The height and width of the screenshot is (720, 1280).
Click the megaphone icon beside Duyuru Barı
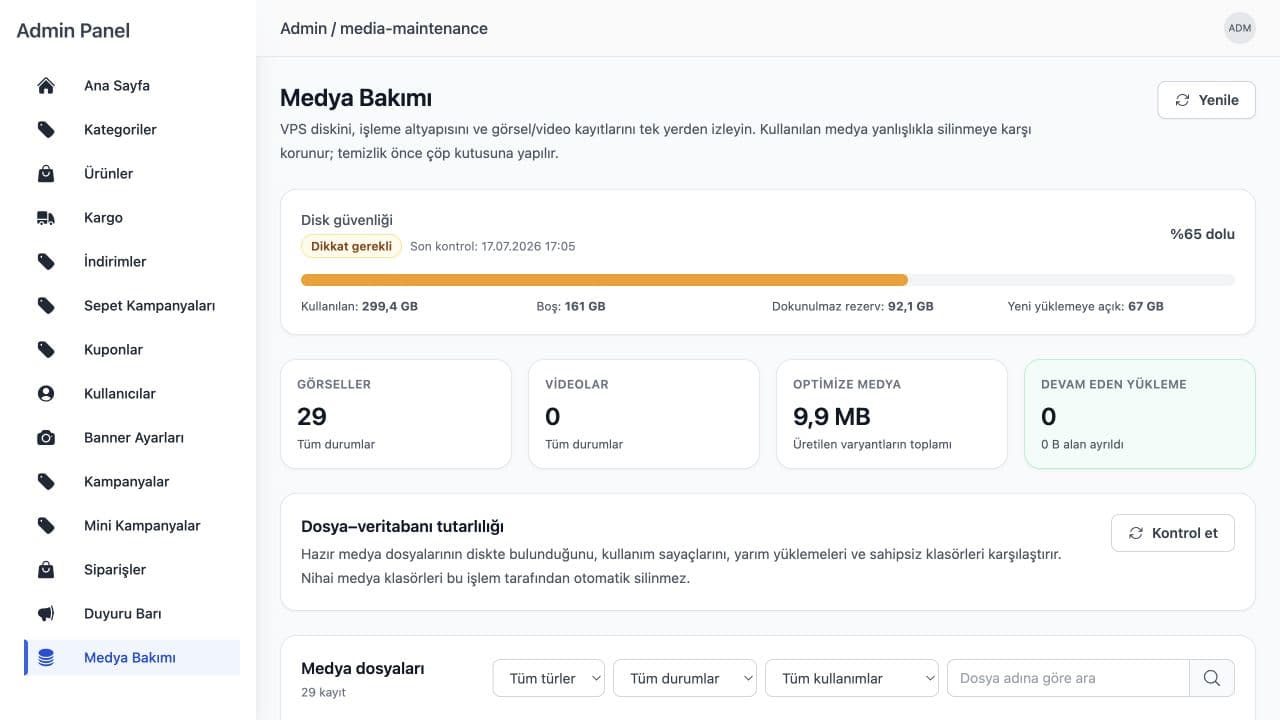pyautogui.click(x=46, y=614)
